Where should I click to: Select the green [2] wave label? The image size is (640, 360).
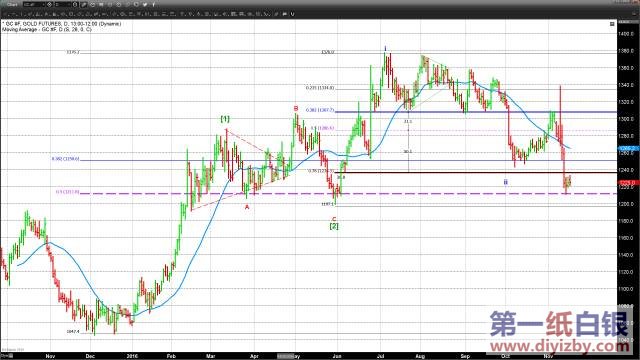click(x=334, y=226)
